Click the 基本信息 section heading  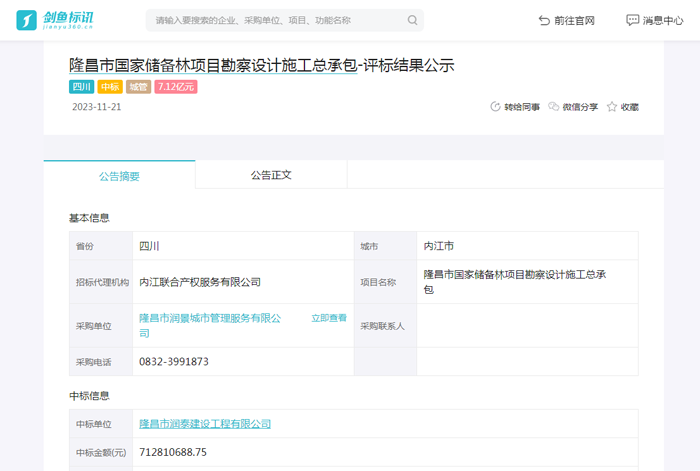(89, 218)
